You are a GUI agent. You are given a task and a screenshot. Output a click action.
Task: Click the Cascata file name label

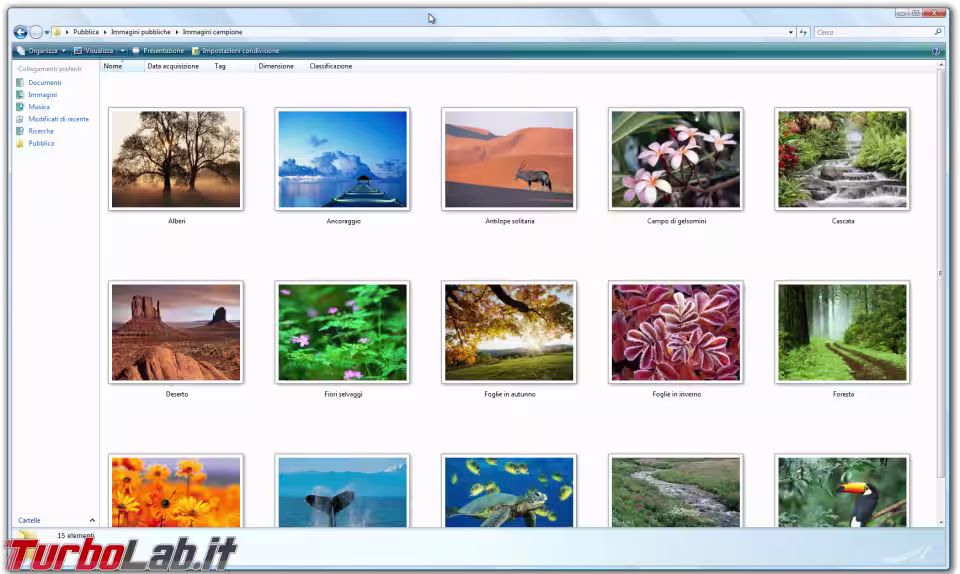coord(843,221)
